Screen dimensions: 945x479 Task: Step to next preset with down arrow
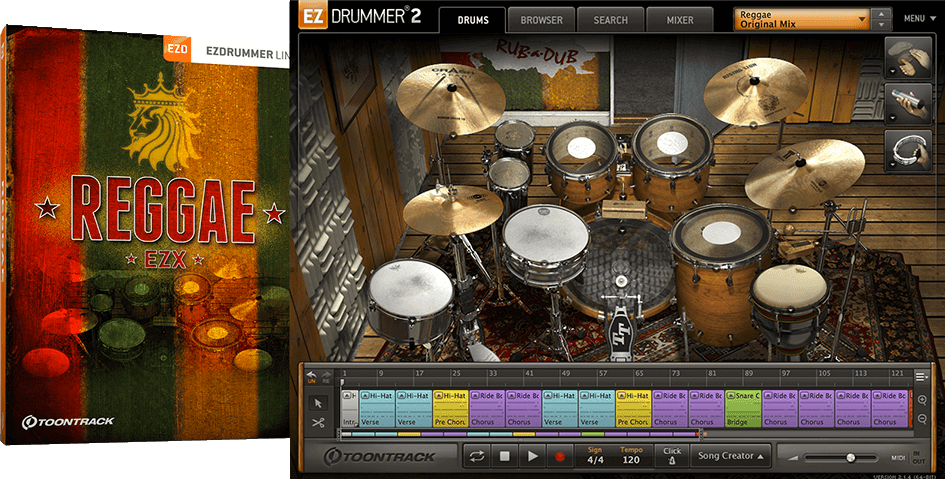(x=882, y=25)
